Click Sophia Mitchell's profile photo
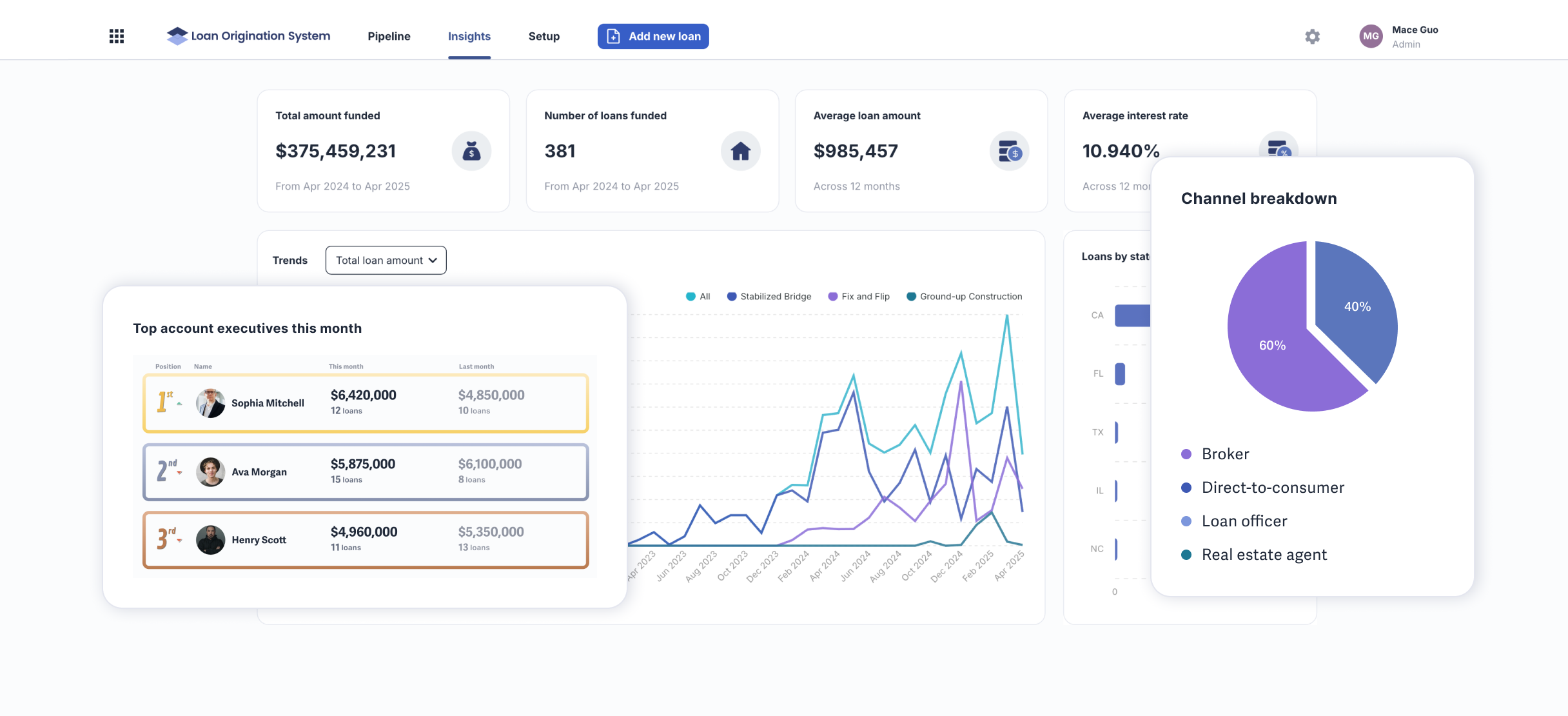The image size is (1568, 716). (210, 403)
